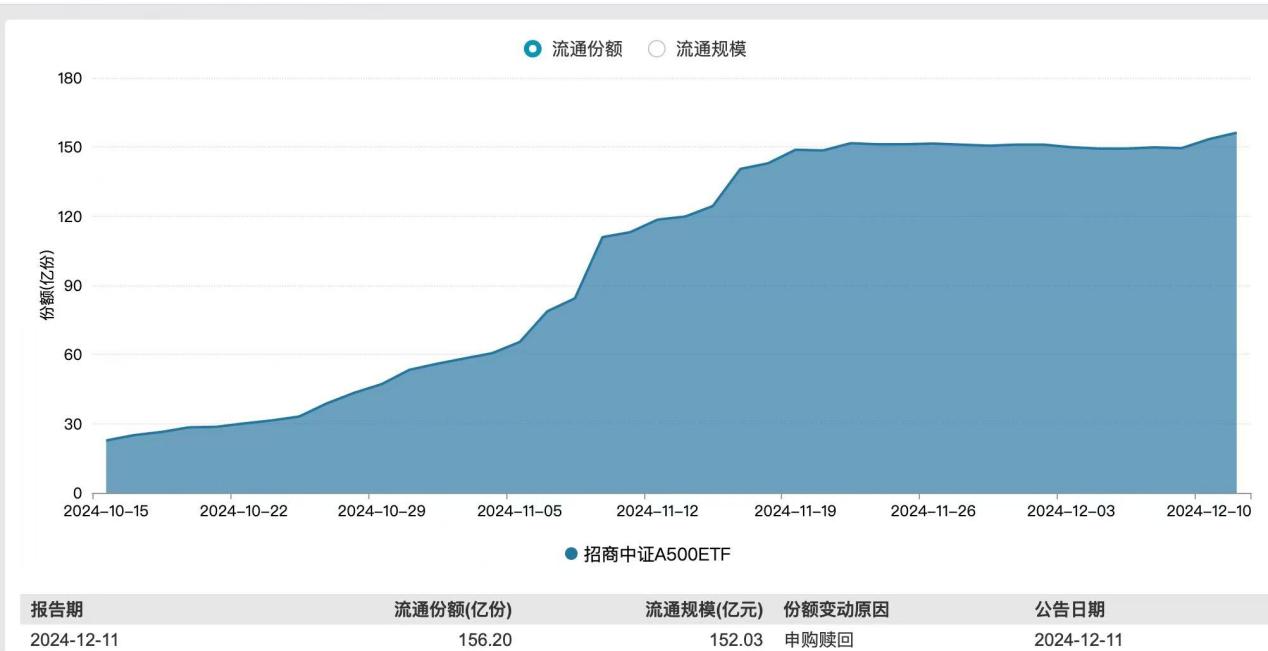The width and height of the screenshot is (1268, 651).
Task: Click the 180 y-axis label
Action: (x=70, y=78)
